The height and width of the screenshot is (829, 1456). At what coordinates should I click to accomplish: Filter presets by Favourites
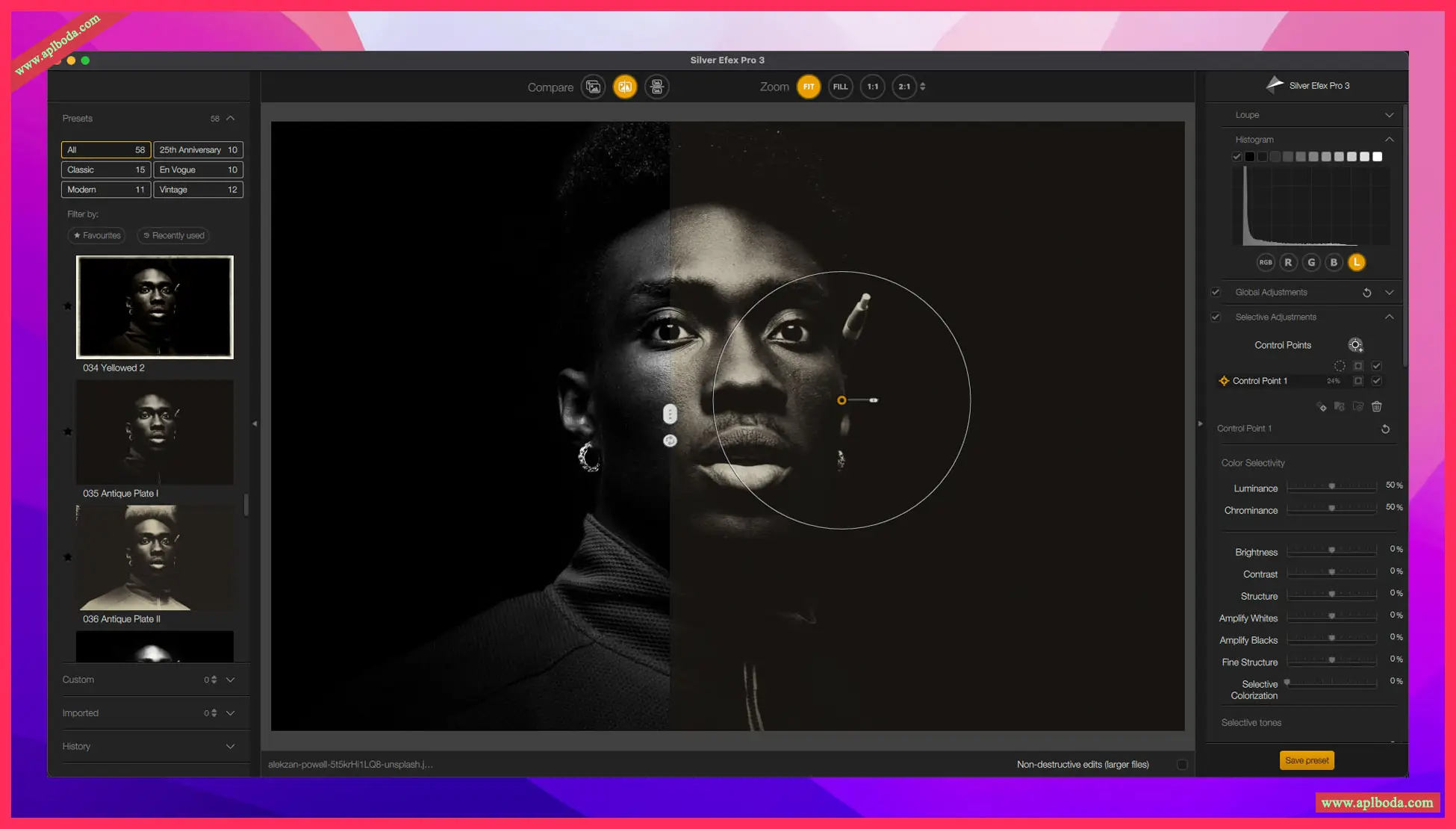click(x=97, y=235)
